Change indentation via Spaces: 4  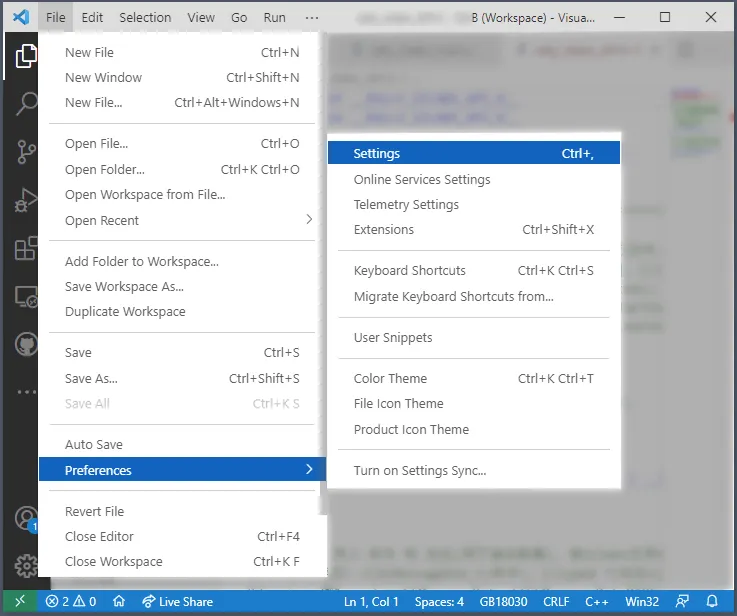[x=439, y=601]
